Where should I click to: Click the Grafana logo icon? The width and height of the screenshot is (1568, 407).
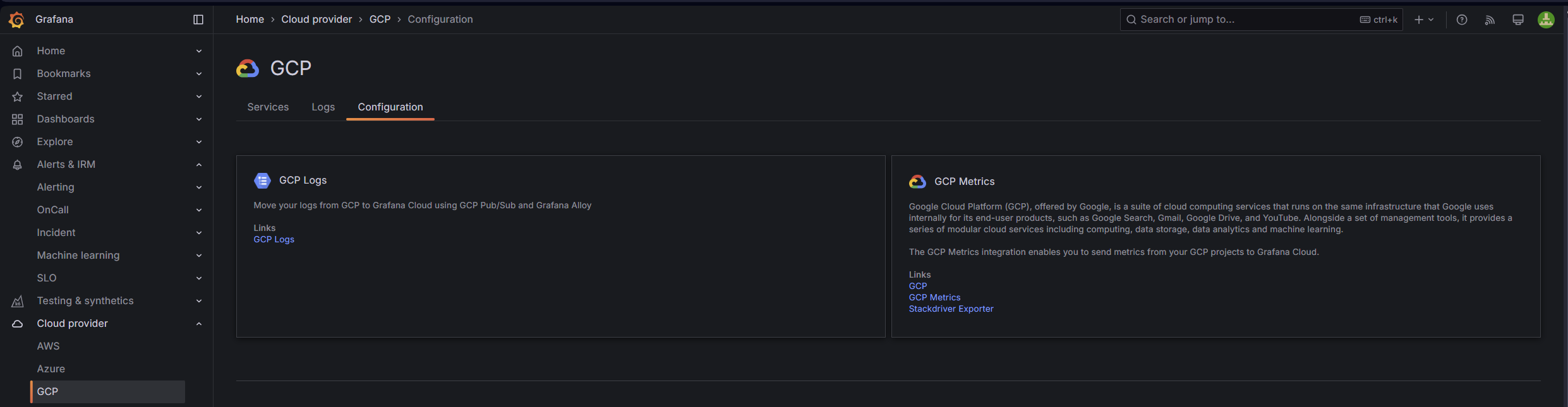click(x=17, y=20)
